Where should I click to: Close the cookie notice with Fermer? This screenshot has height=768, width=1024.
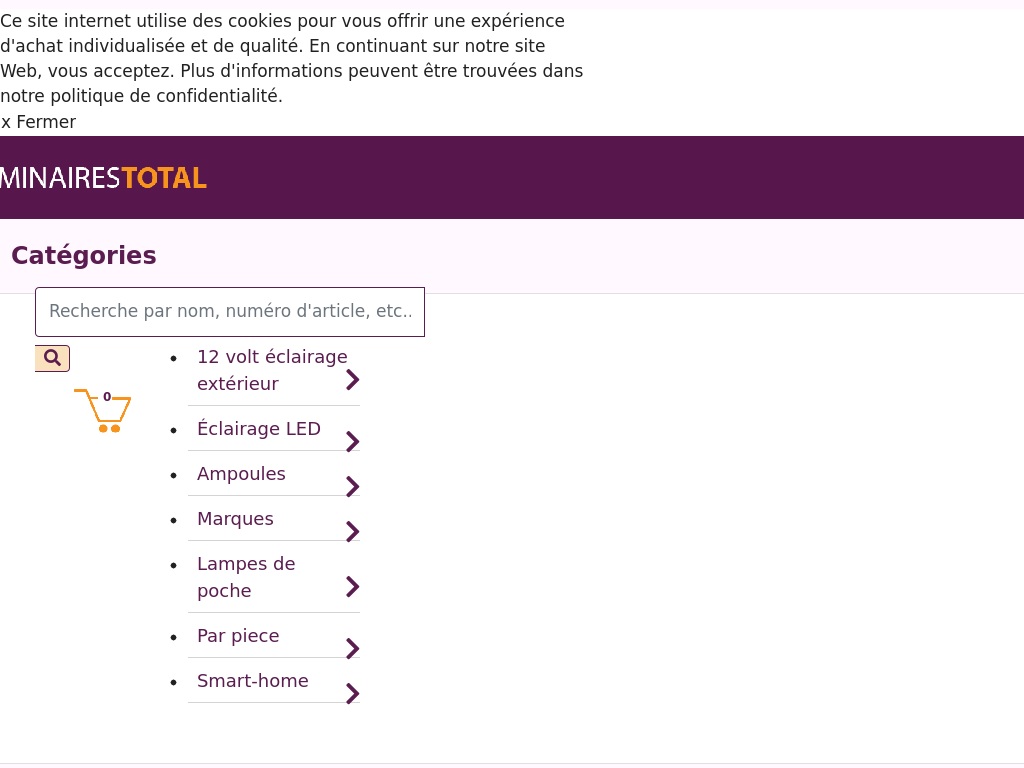pyautogui.click(x=38, y=122)
